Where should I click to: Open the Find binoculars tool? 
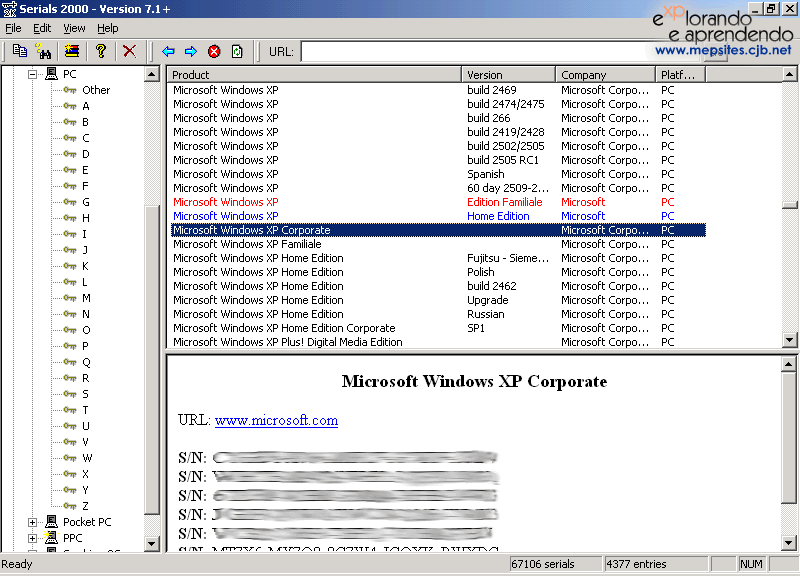coord(43,51)
